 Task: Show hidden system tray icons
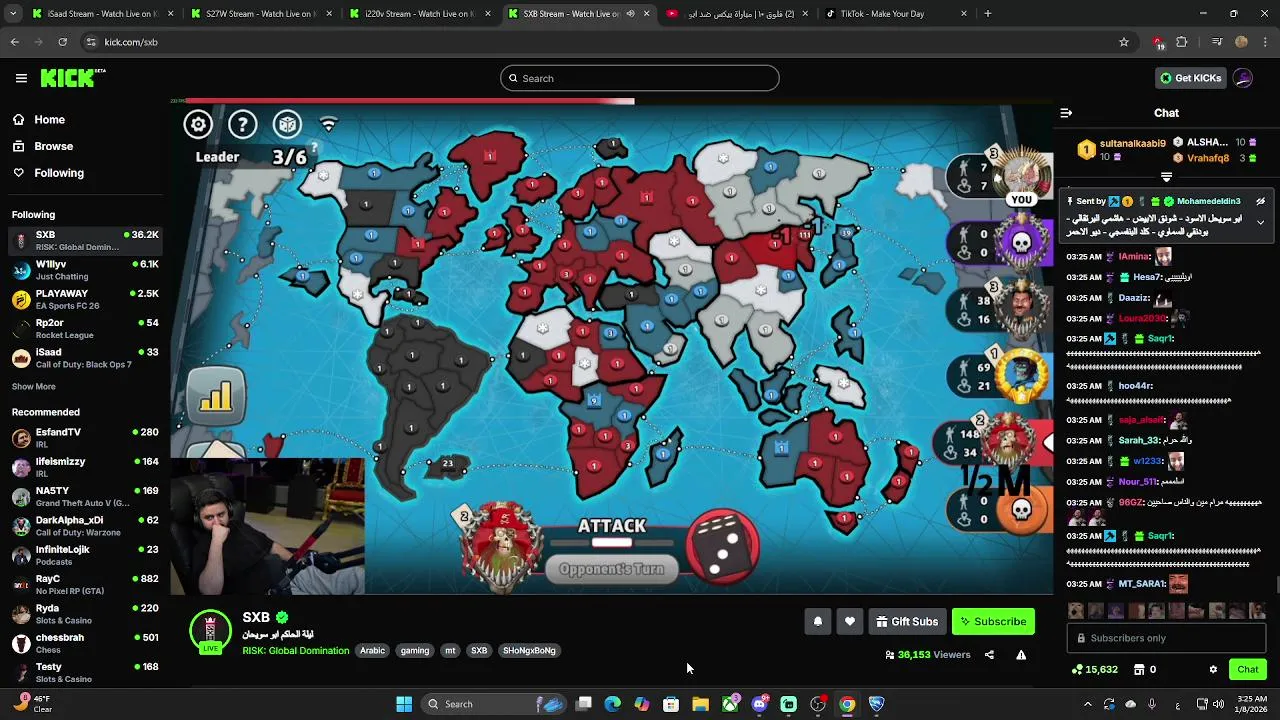tap(1087, 704)
